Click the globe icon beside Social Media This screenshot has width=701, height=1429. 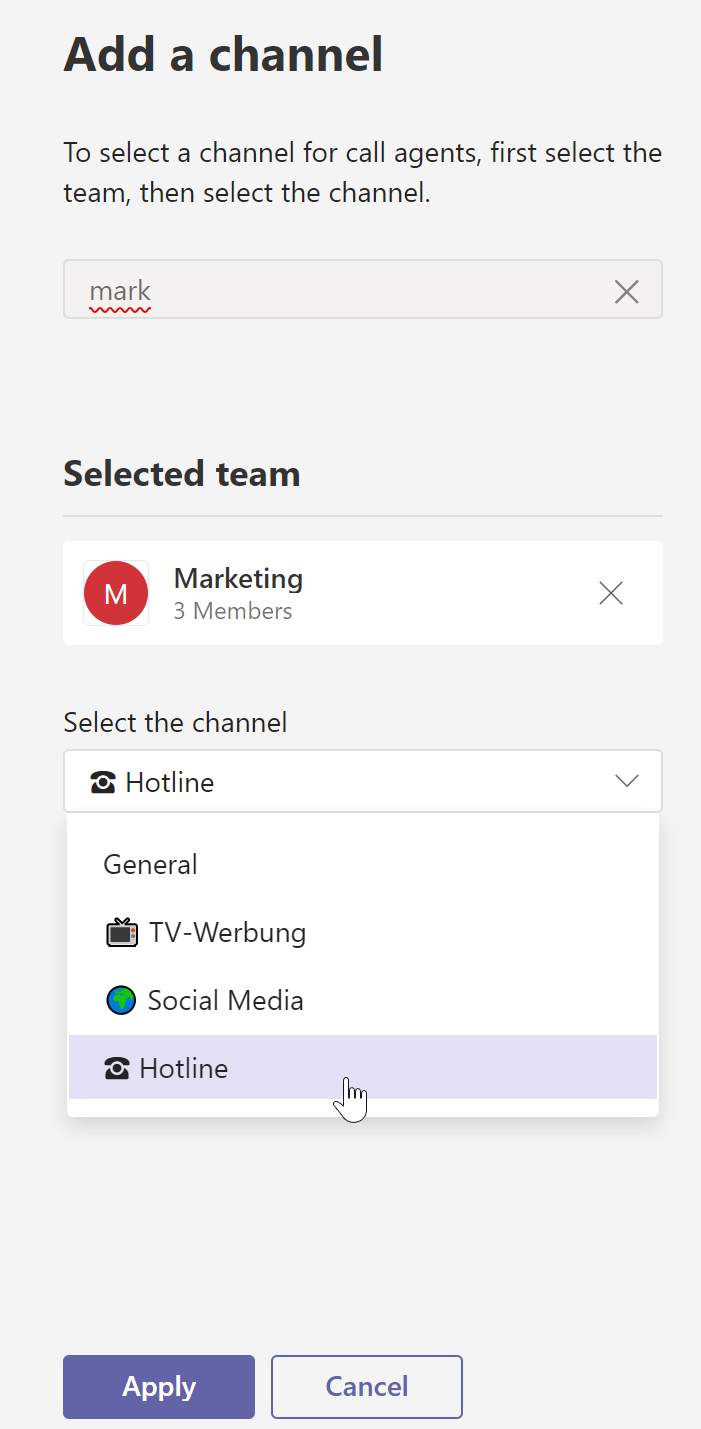(x=121, y=1000)
